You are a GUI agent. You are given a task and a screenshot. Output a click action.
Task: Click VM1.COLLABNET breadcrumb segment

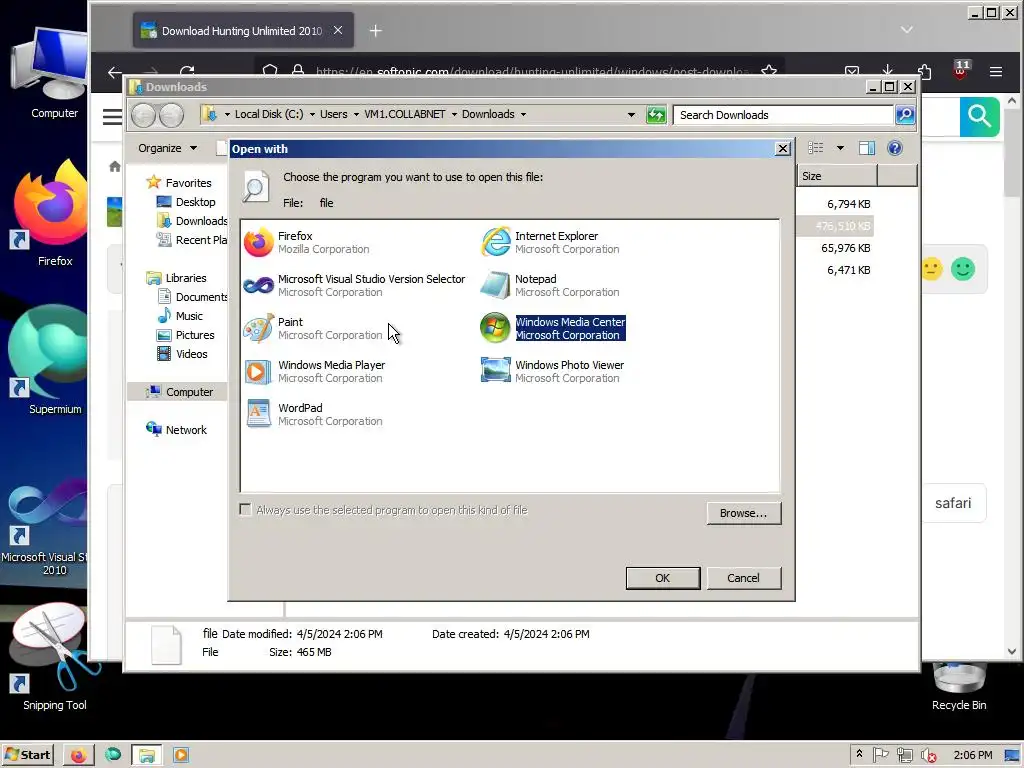click(404, 114)
